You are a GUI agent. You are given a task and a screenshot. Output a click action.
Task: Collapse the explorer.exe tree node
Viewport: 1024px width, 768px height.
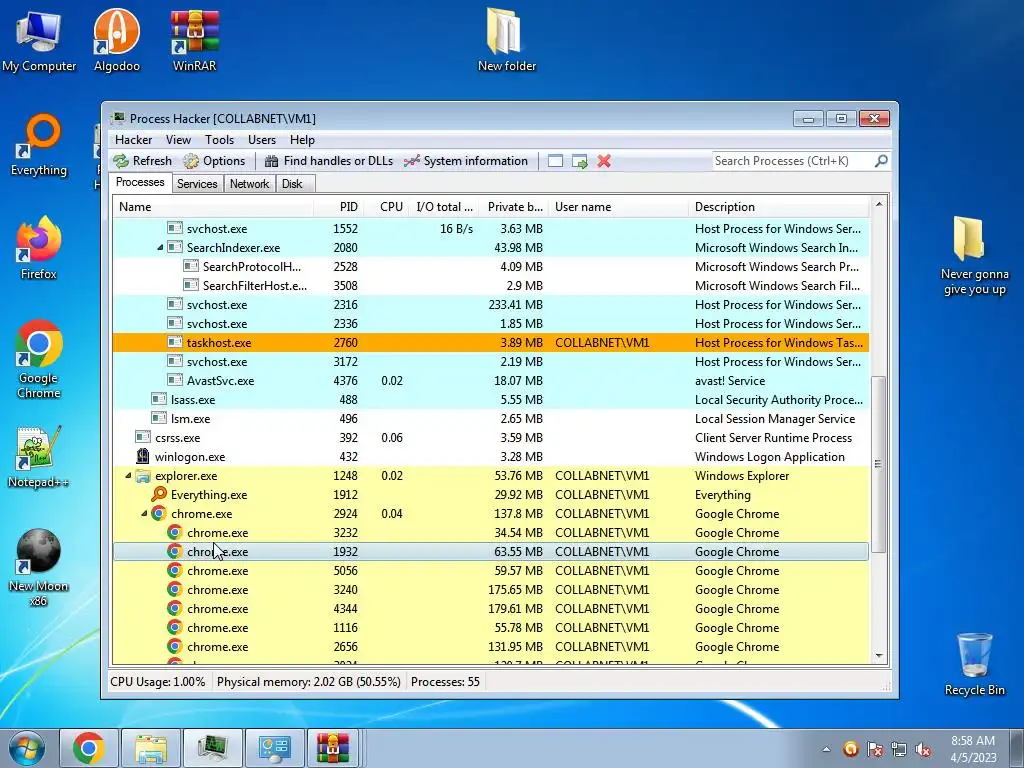tap(128, 475)
